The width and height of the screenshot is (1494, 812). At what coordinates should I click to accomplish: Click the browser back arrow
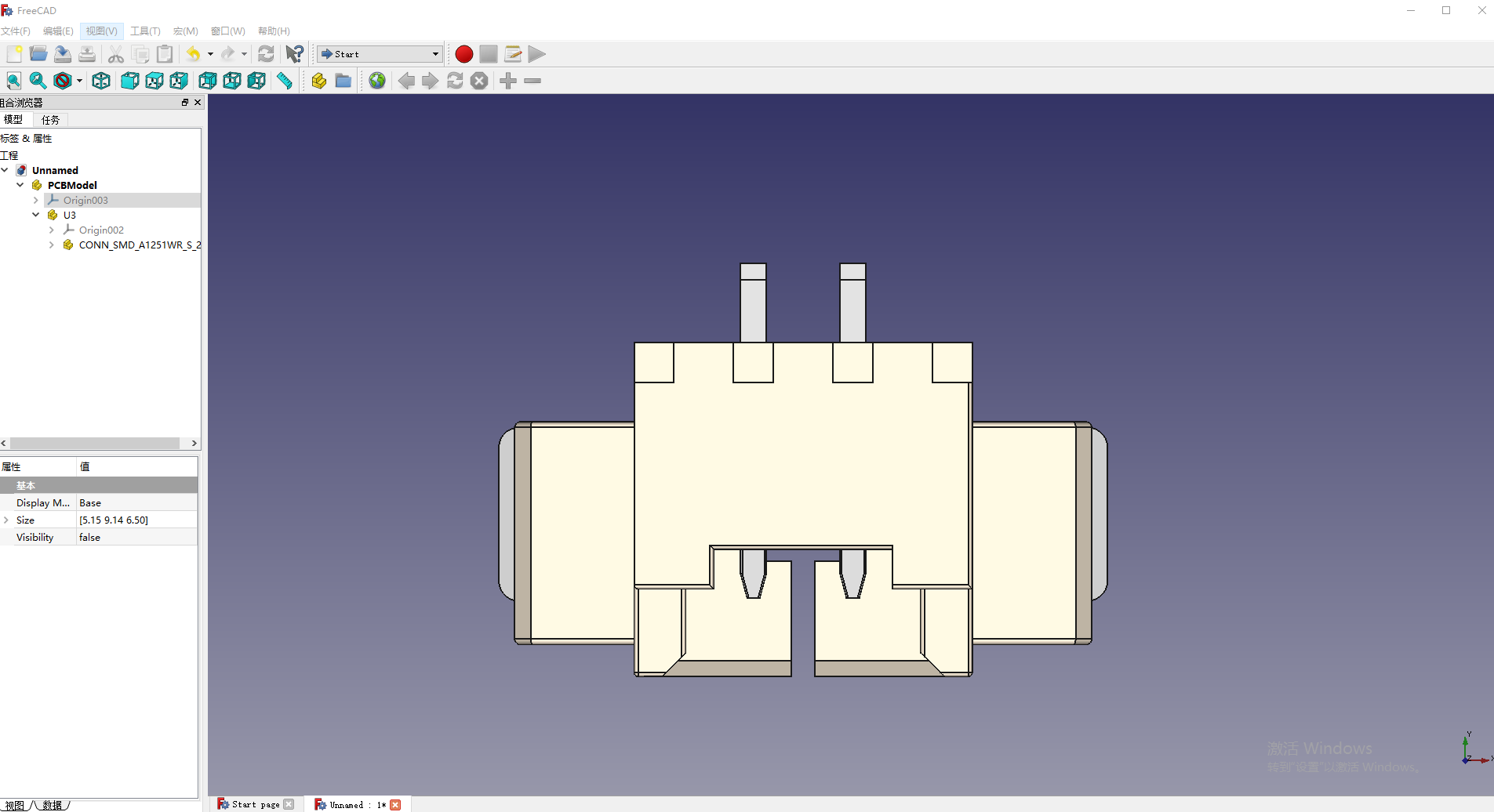tap(406, 81)
